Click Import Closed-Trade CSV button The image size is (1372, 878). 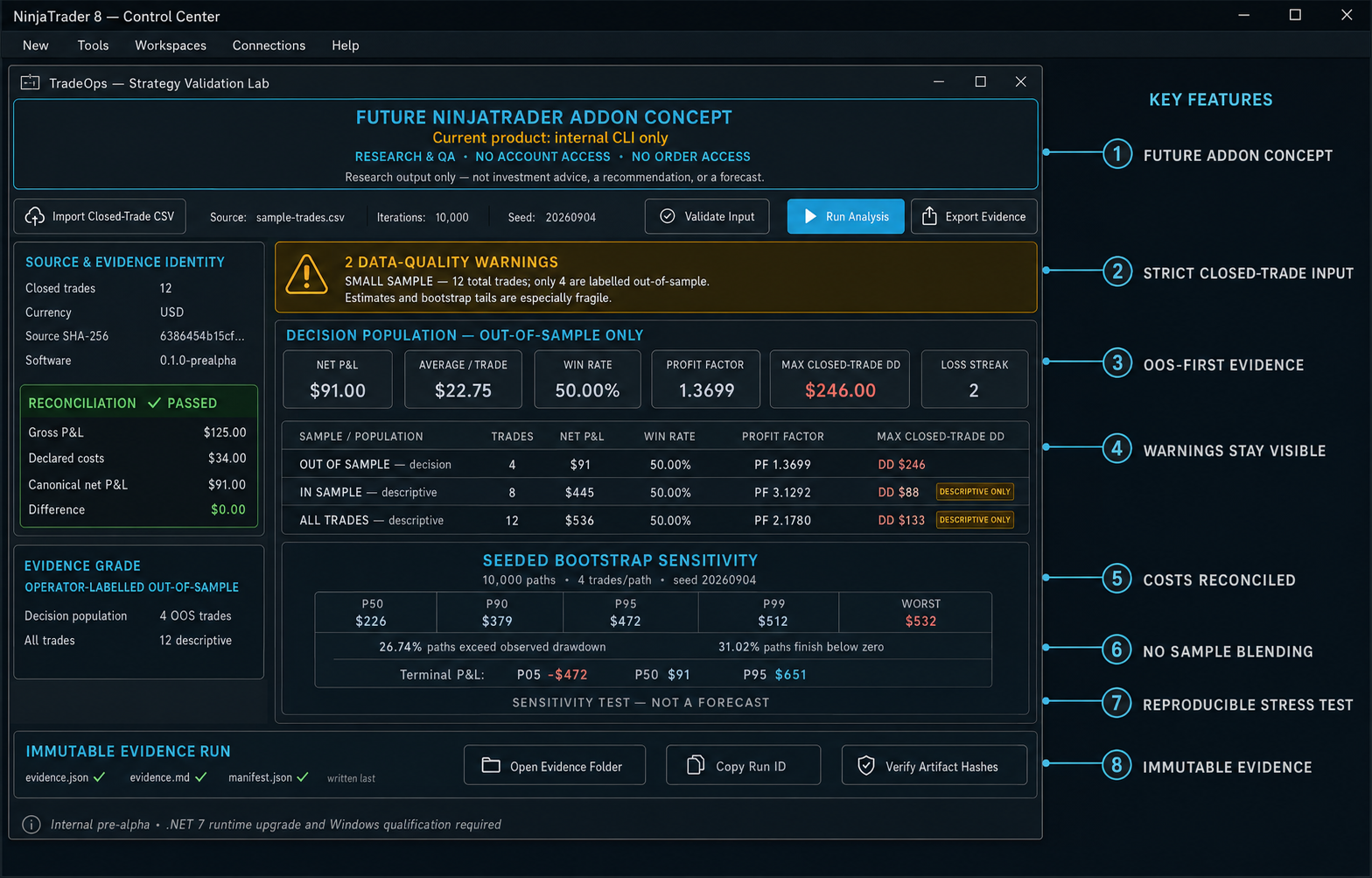pyautogui.click(x=100, y=216)
